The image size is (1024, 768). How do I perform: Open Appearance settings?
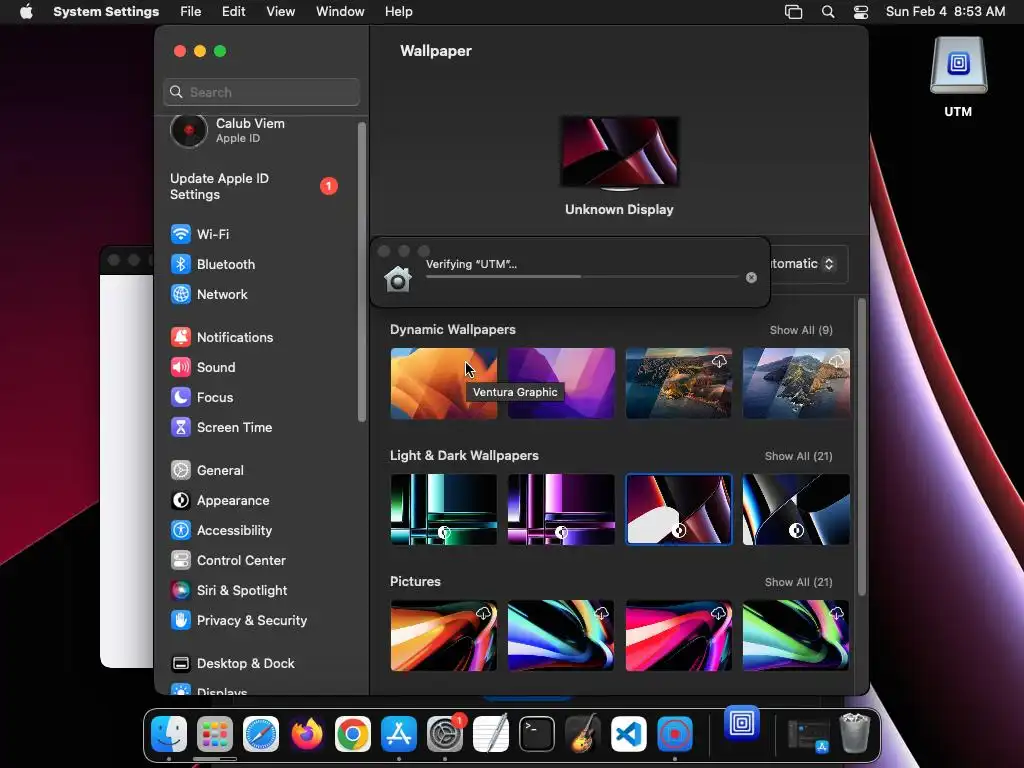(220, 500)
